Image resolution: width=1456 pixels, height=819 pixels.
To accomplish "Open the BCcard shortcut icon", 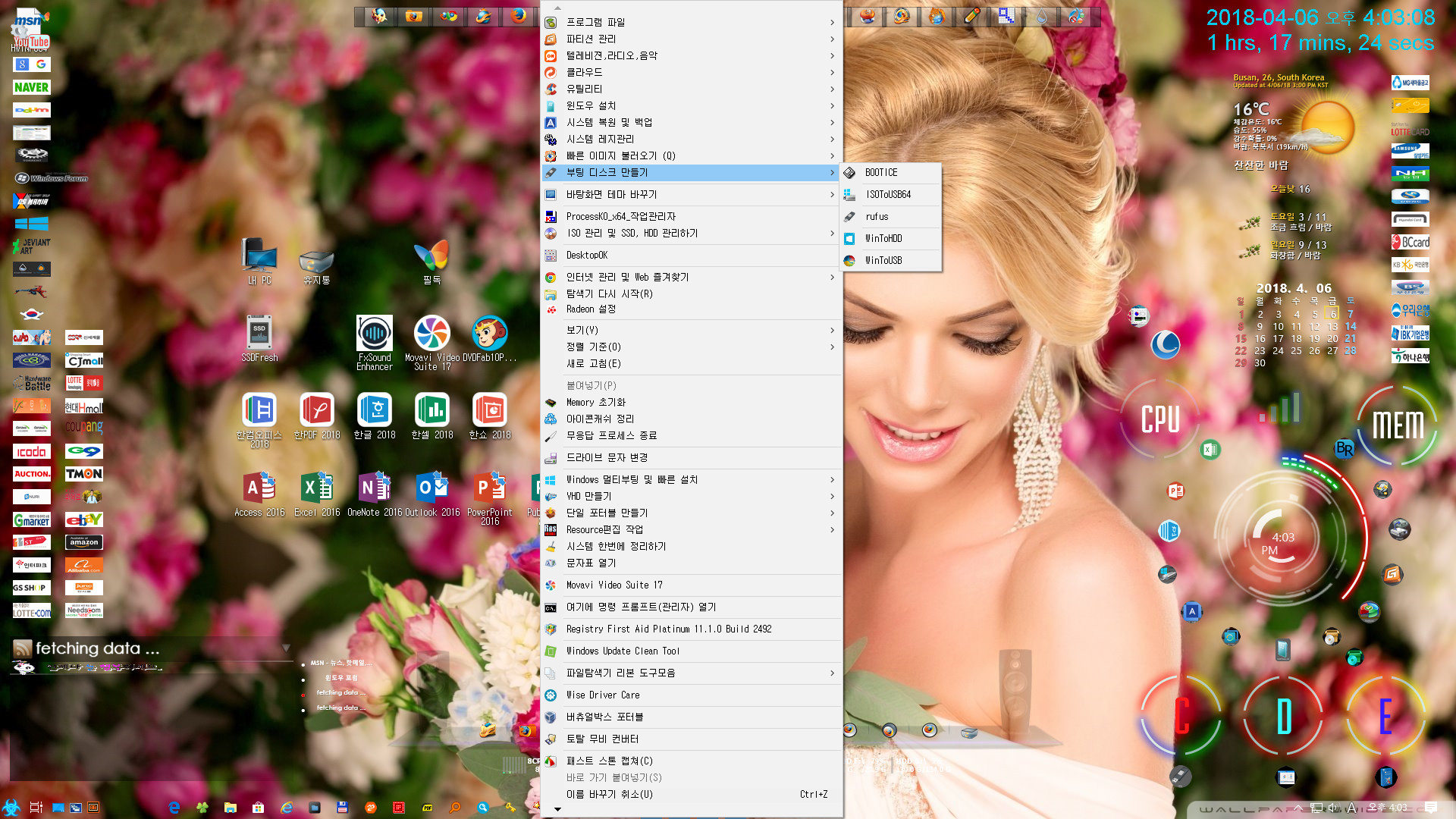I will pos(1410,243).
